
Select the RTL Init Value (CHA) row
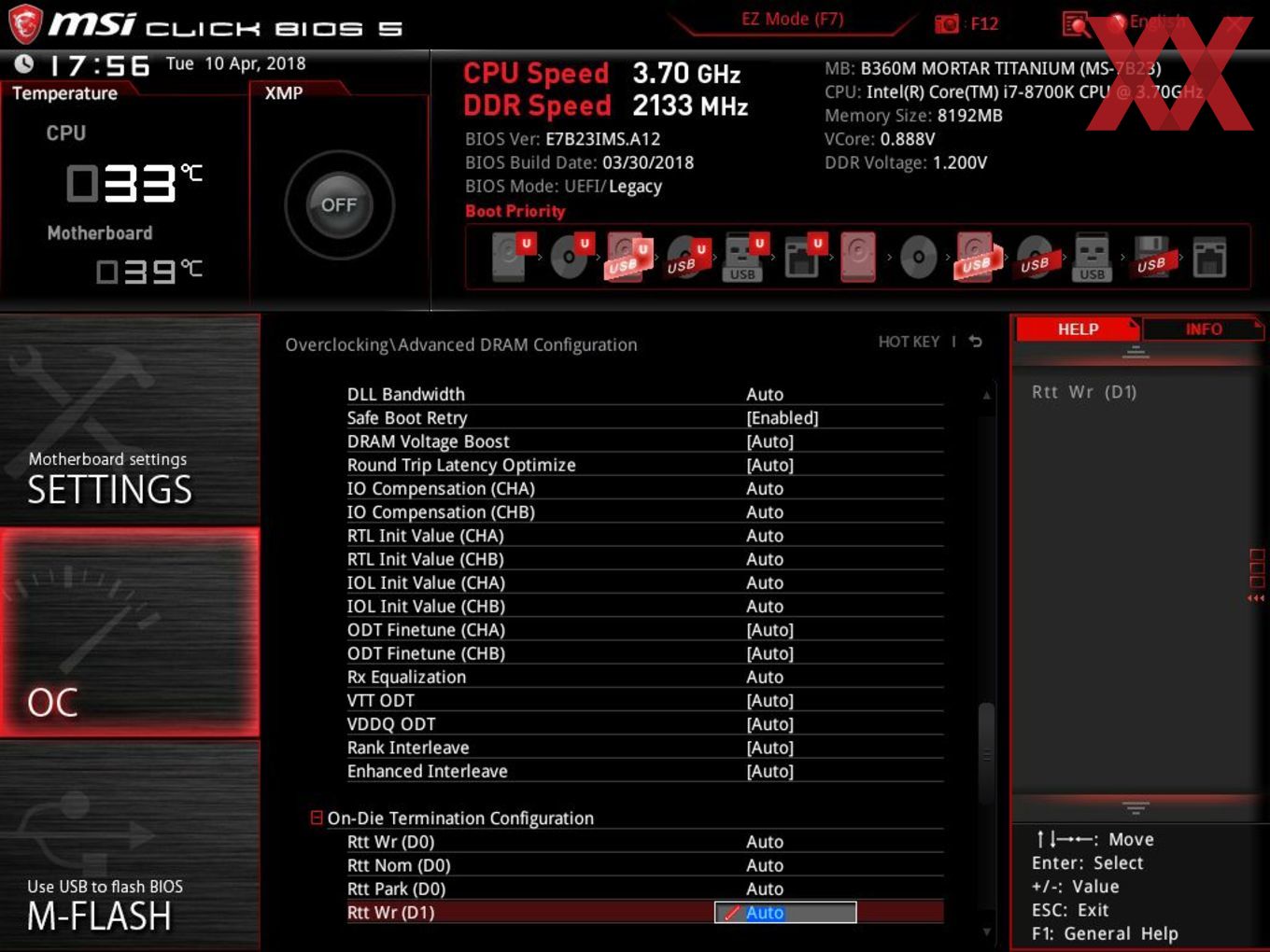point(644,535)
